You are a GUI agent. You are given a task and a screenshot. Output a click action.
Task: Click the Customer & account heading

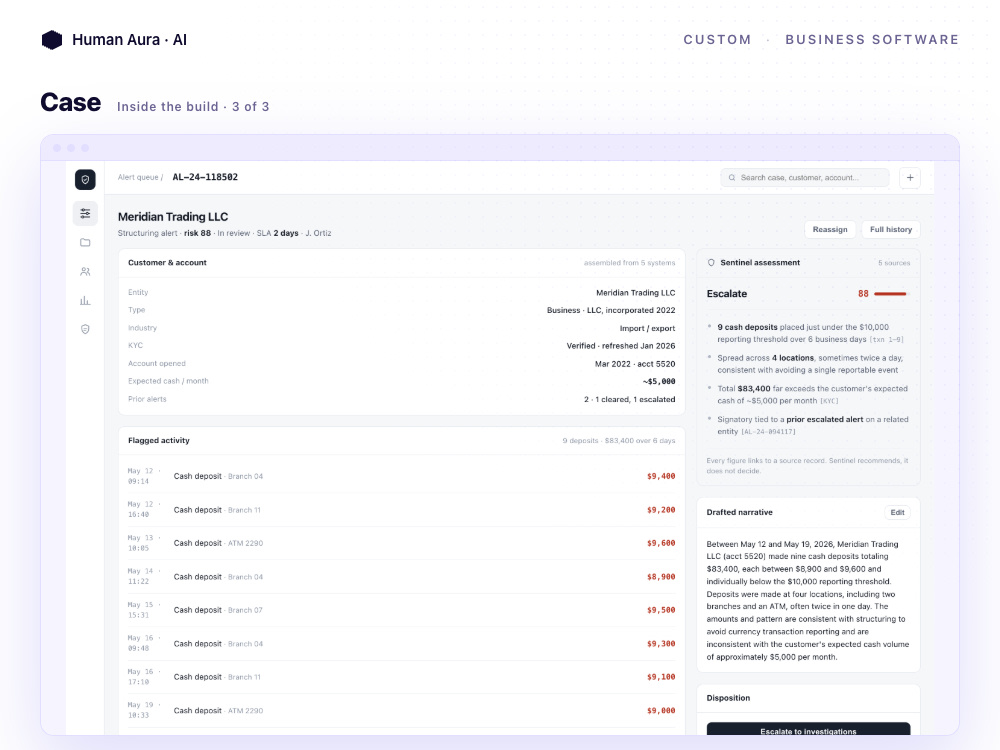167,263
